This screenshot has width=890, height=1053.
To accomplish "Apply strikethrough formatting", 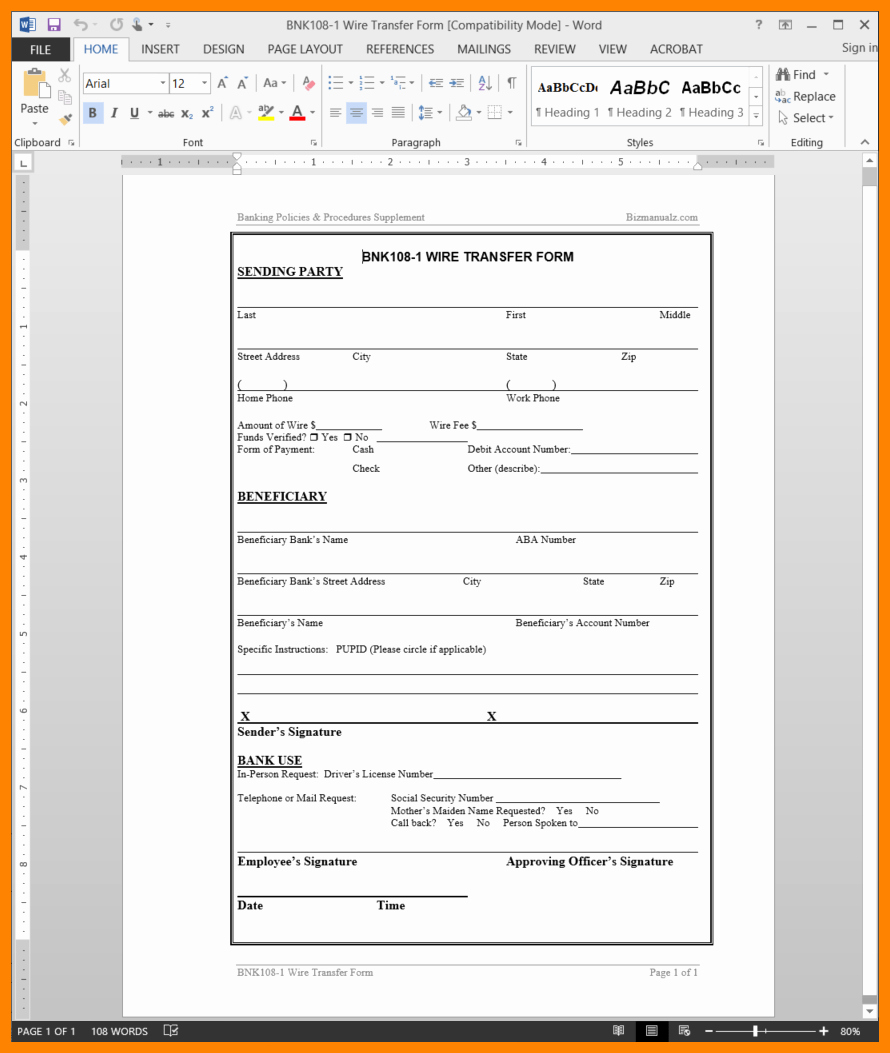I will tap(166, 113).
